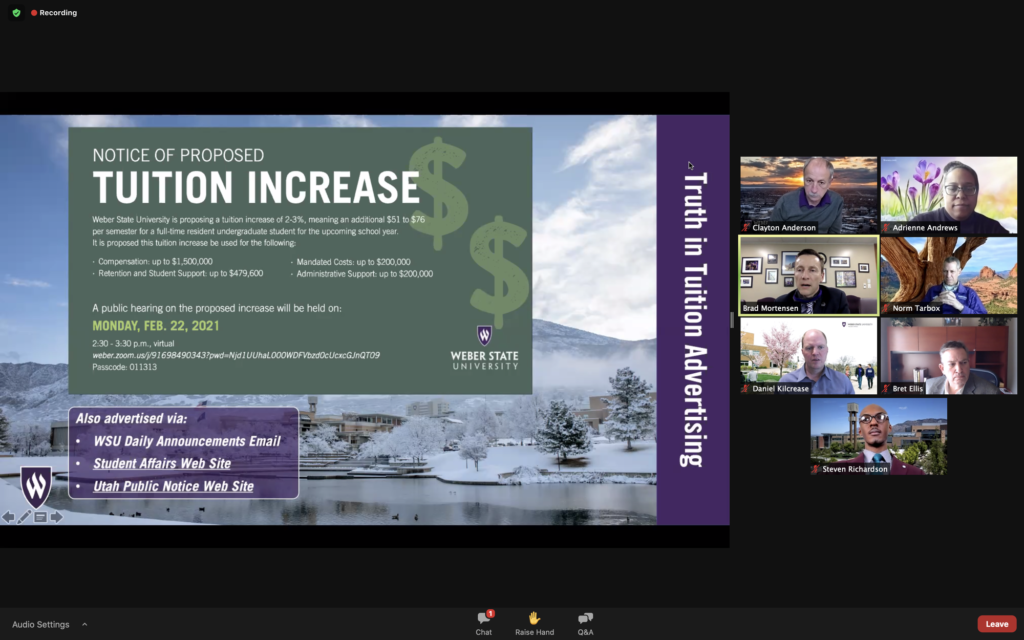
Task: Click Clayton Anderson's muted microphone icon
Action: (746, 228)
